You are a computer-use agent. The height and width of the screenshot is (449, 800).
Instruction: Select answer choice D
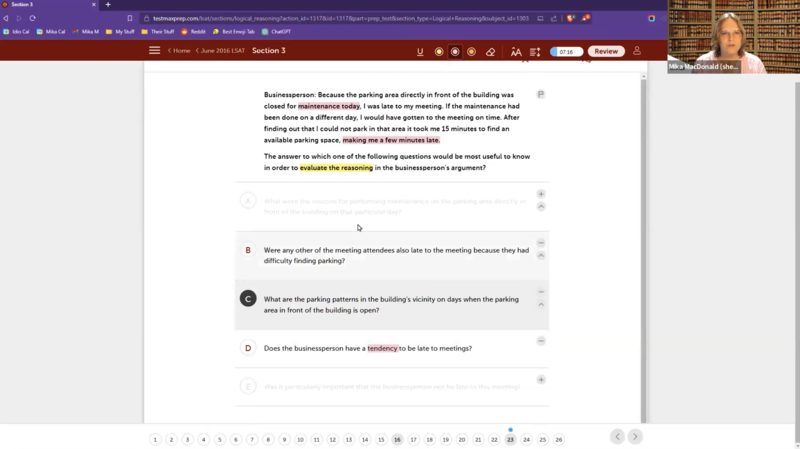click(248, 348)
